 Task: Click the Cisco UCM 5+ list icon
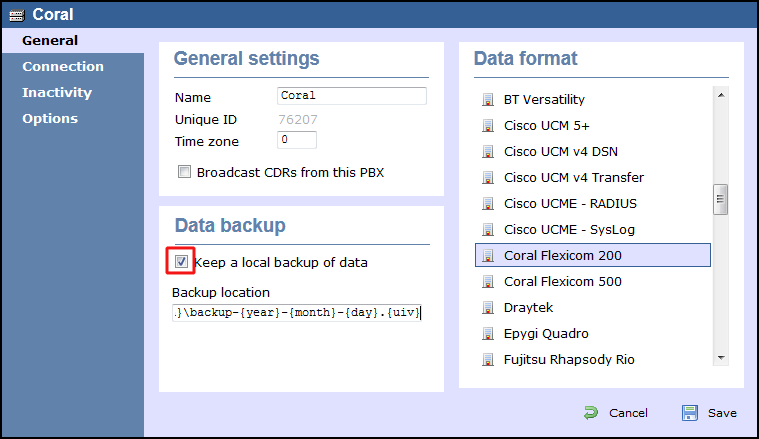[x=487, y=126]
